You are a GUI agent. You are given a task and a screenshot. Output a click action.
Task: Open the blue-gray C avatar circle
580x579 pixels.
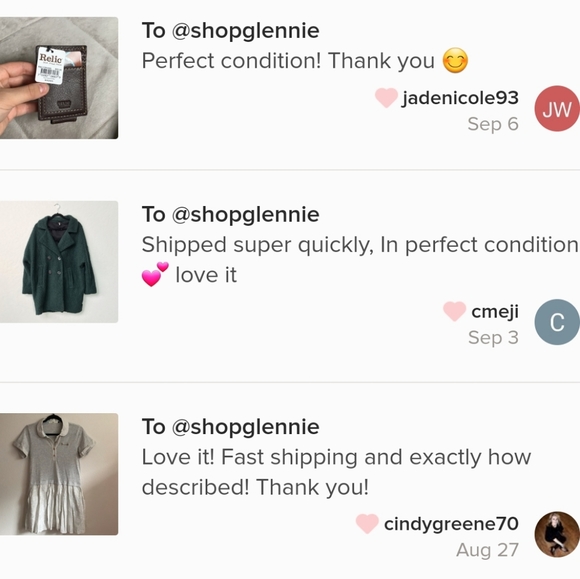click(x=557, y=322)
